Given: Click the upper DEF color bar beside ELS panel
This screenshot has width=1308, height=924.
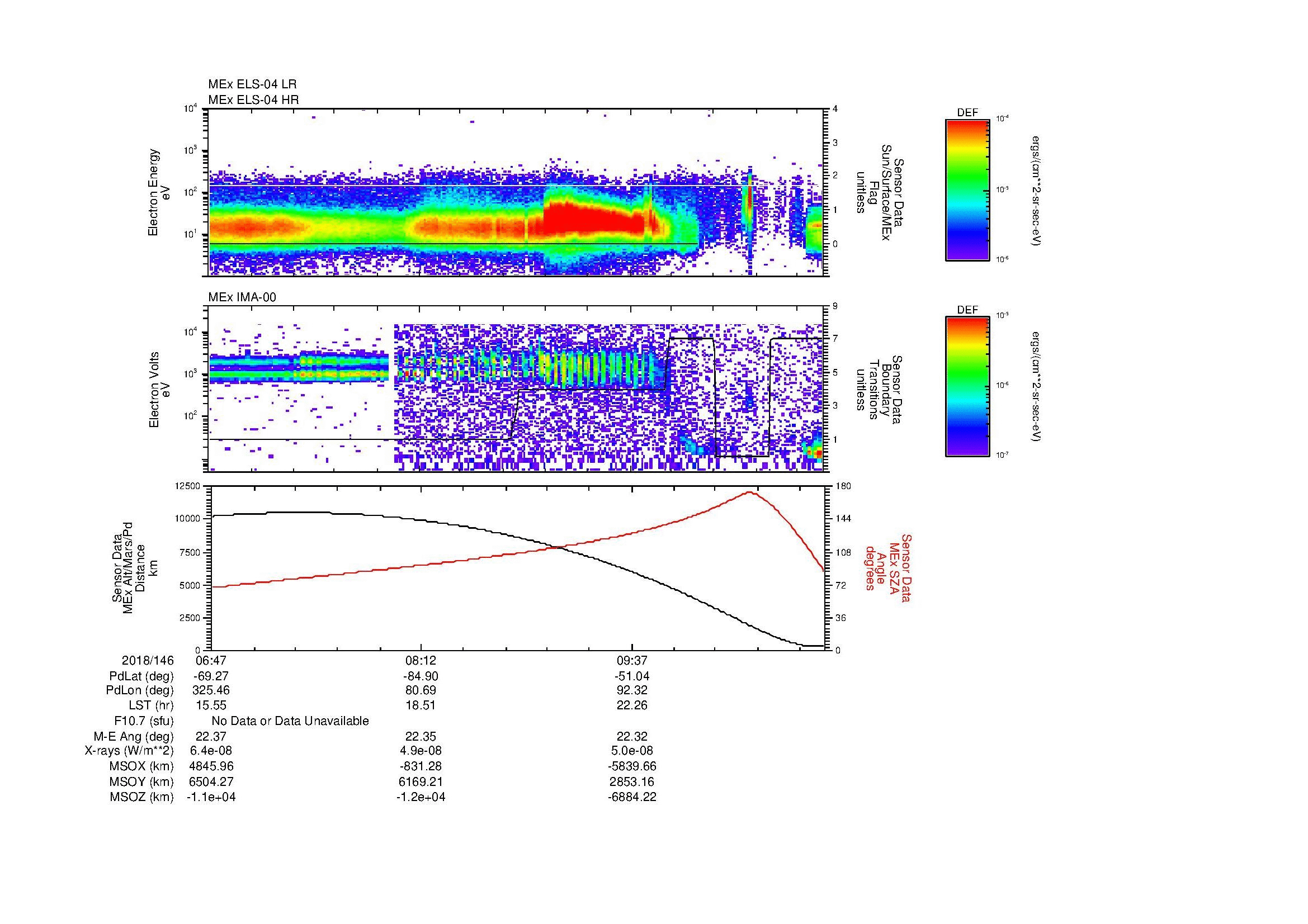Looking at the screenshot, I should pyautogui.click(x=967, y=189).
